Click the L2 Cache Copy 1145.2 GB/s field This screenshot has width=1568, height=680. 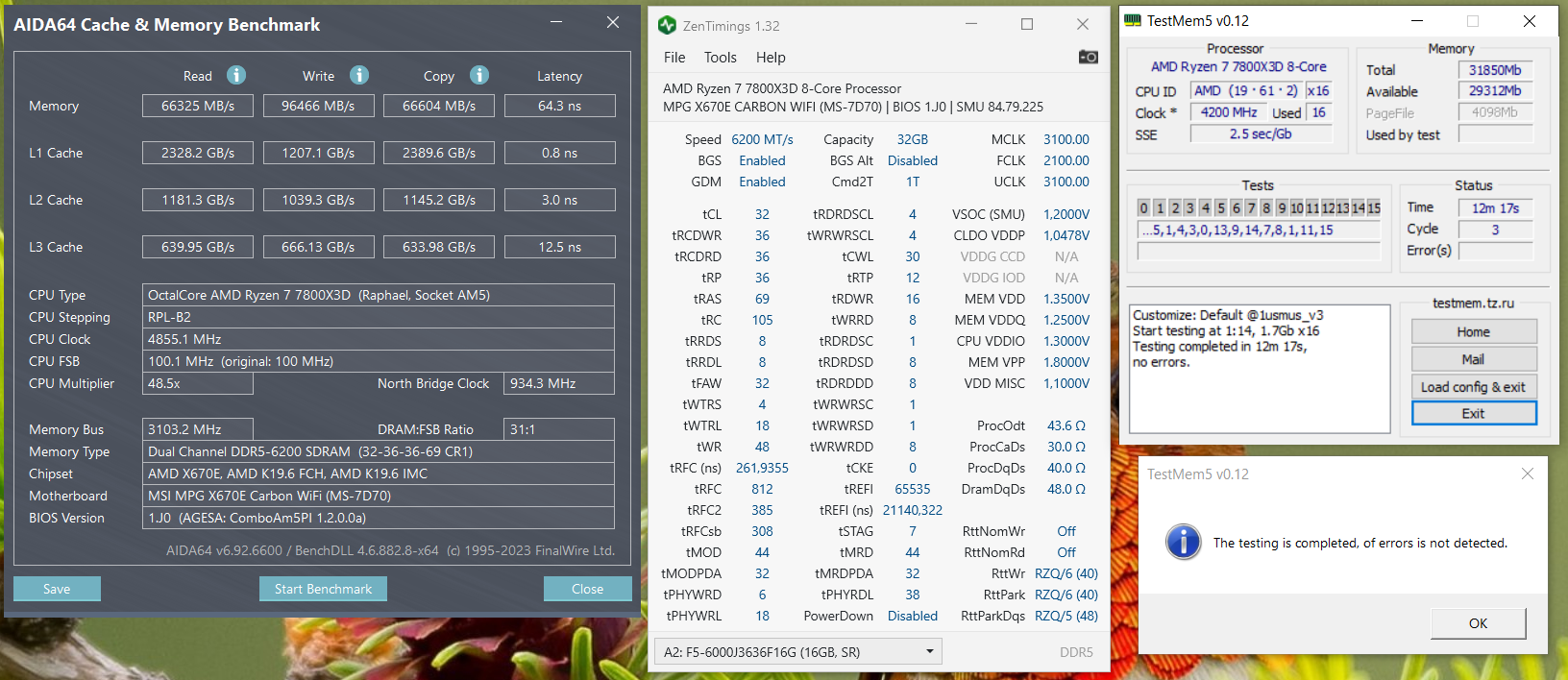click(x=439, y=200)
